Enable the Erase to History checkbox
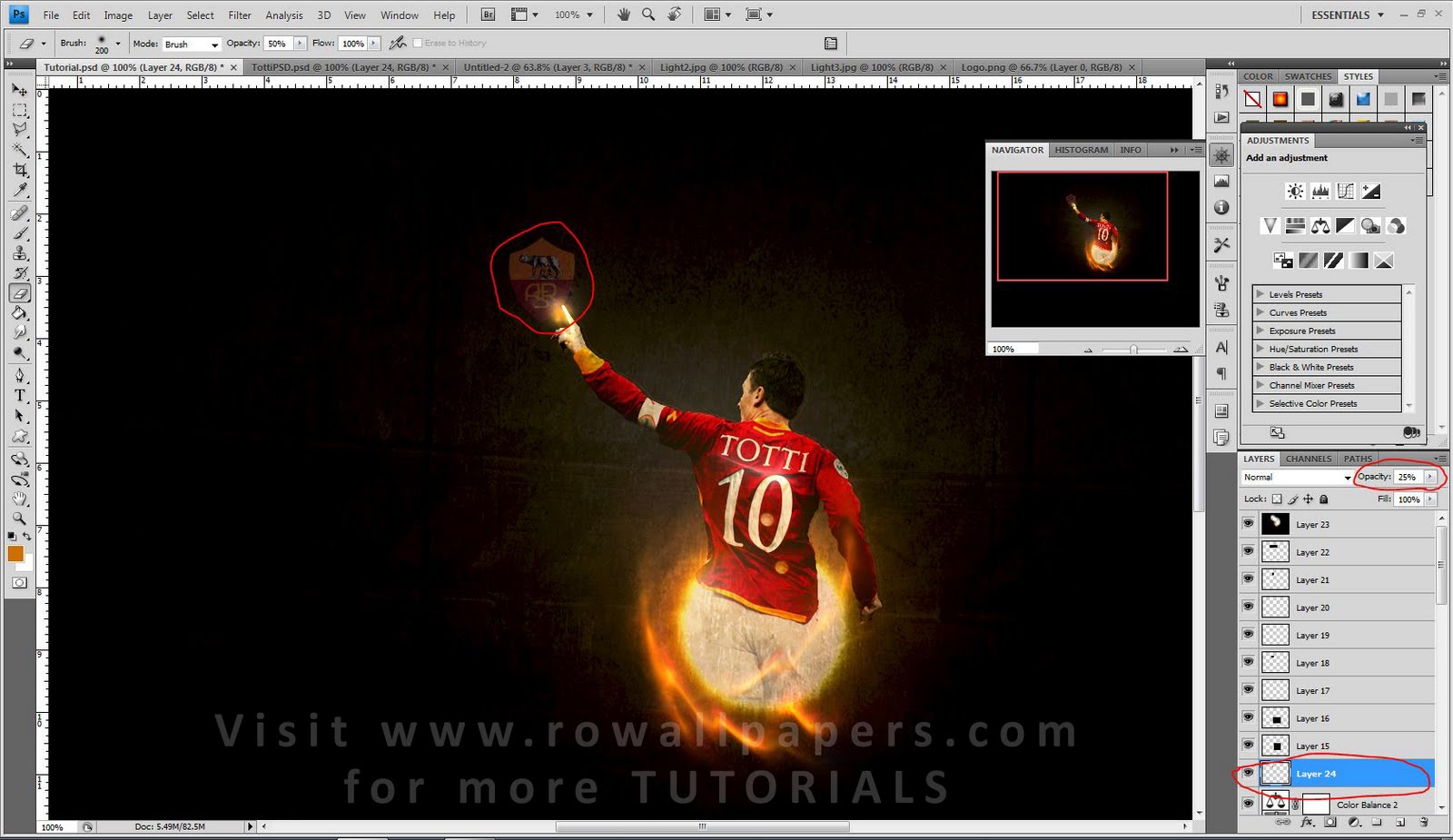1453x840 pixels. click(x=417, y=43)
